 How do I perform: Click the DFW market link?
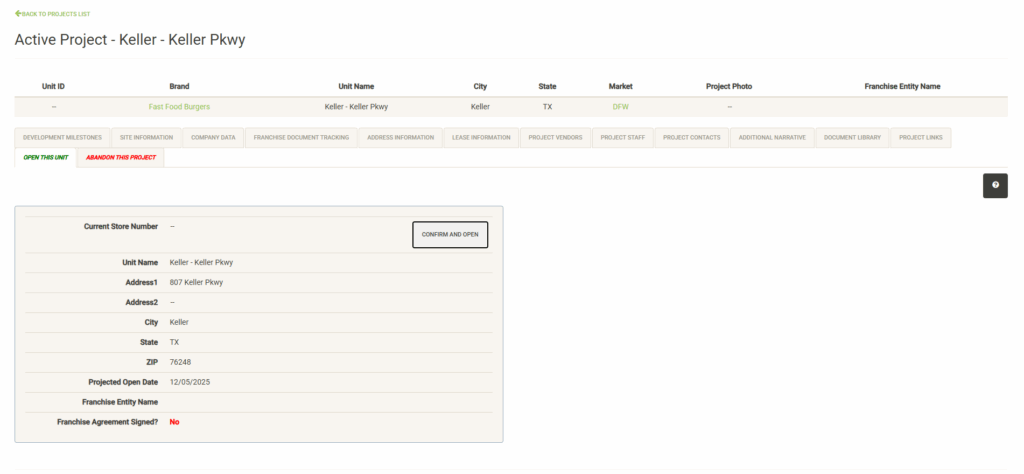(x=620, y=106)
